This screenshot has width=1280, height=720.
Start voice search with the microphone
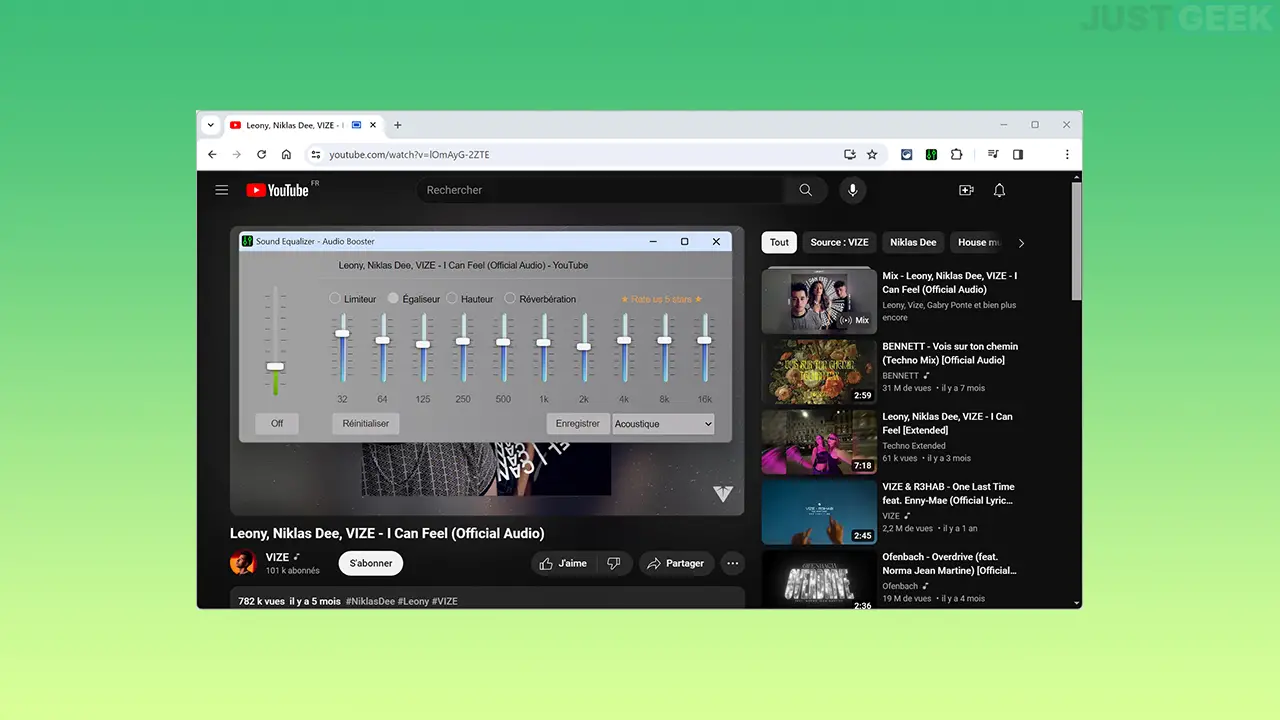[x=852, y=190]
